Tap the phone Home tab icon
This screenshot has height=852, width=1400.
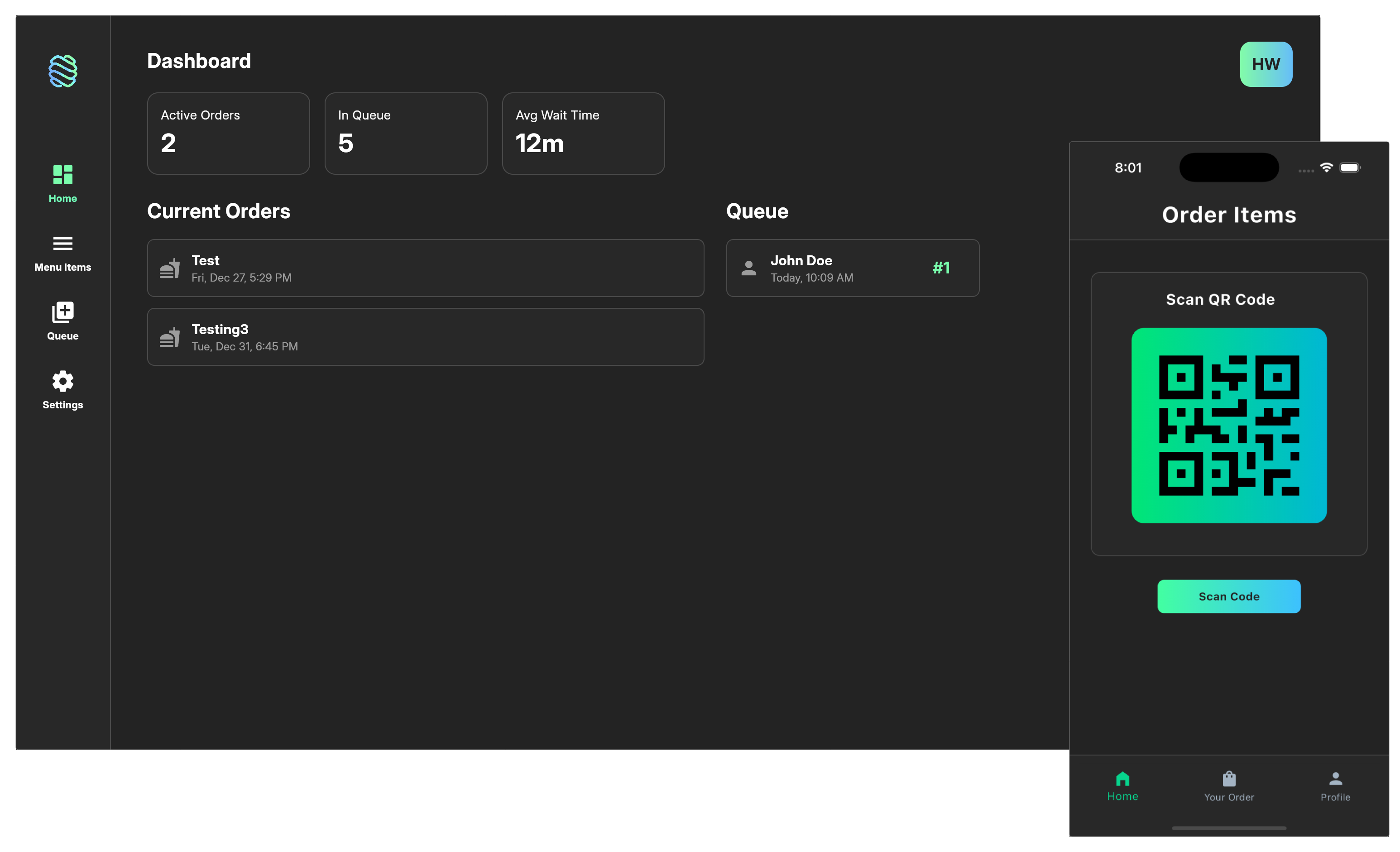[x=1123, y=778]
